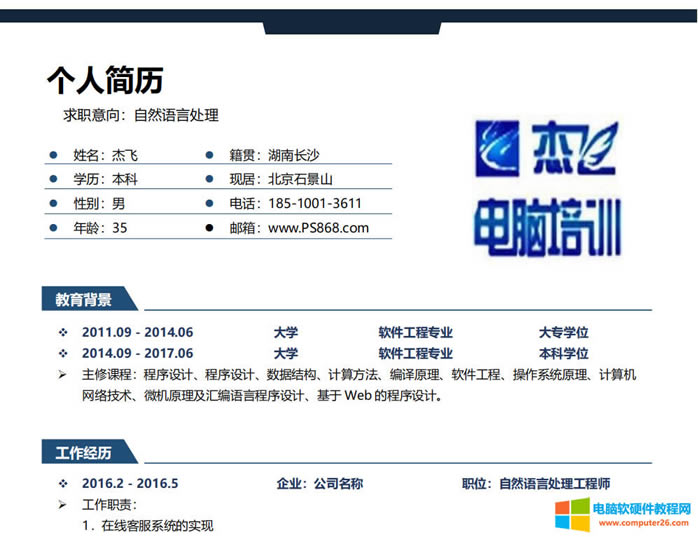Click the 职位：自然语言处理工程师 text
Image resolution: width=698 pixels, height=537 pixels.
[536, 484]
